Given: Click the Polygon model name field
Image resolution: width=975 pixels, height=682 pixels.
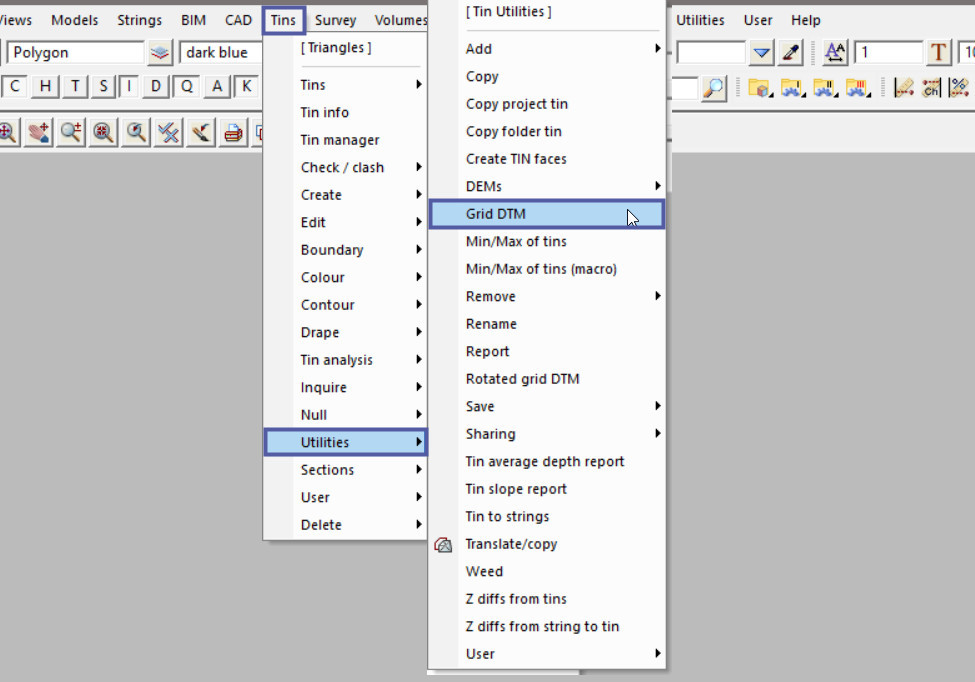Looking at the screenshot, I should click(x=75, y=53).
